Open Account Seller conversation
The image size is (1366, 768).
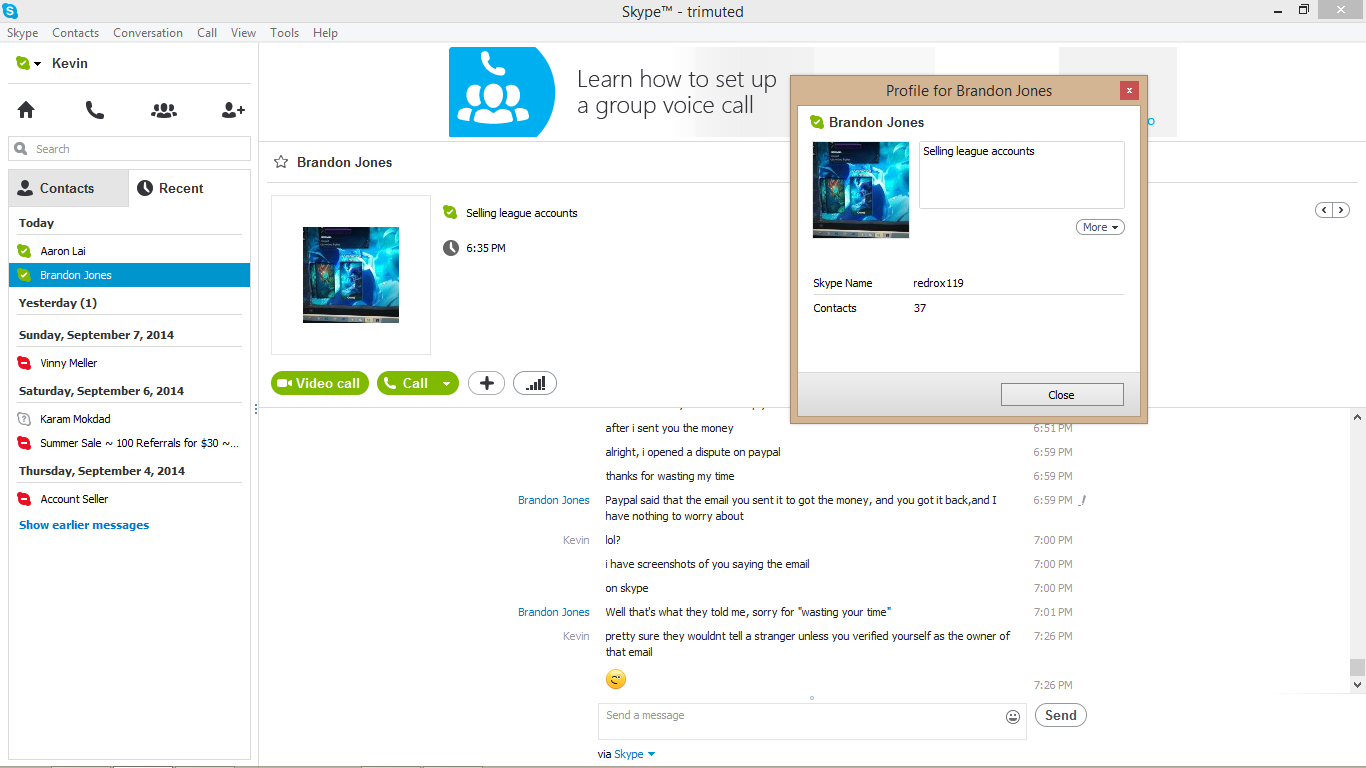[x=130, y=499]
